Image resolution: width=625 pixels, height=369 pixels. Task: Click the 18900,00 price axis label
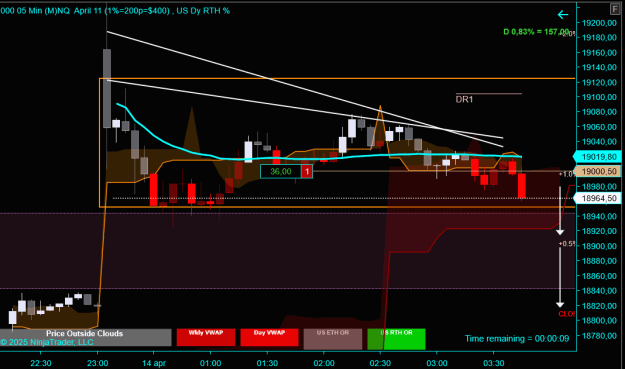click(599, 246)
